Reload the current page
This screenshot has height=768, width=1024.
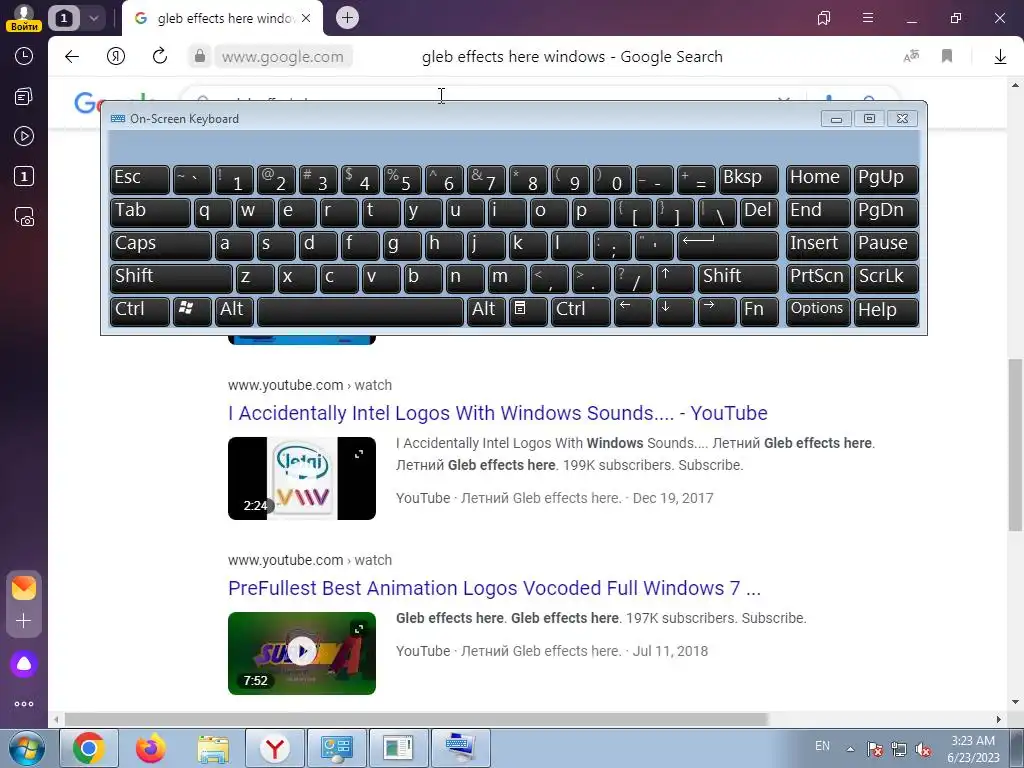pyautogui.click(x=160, y=57)
